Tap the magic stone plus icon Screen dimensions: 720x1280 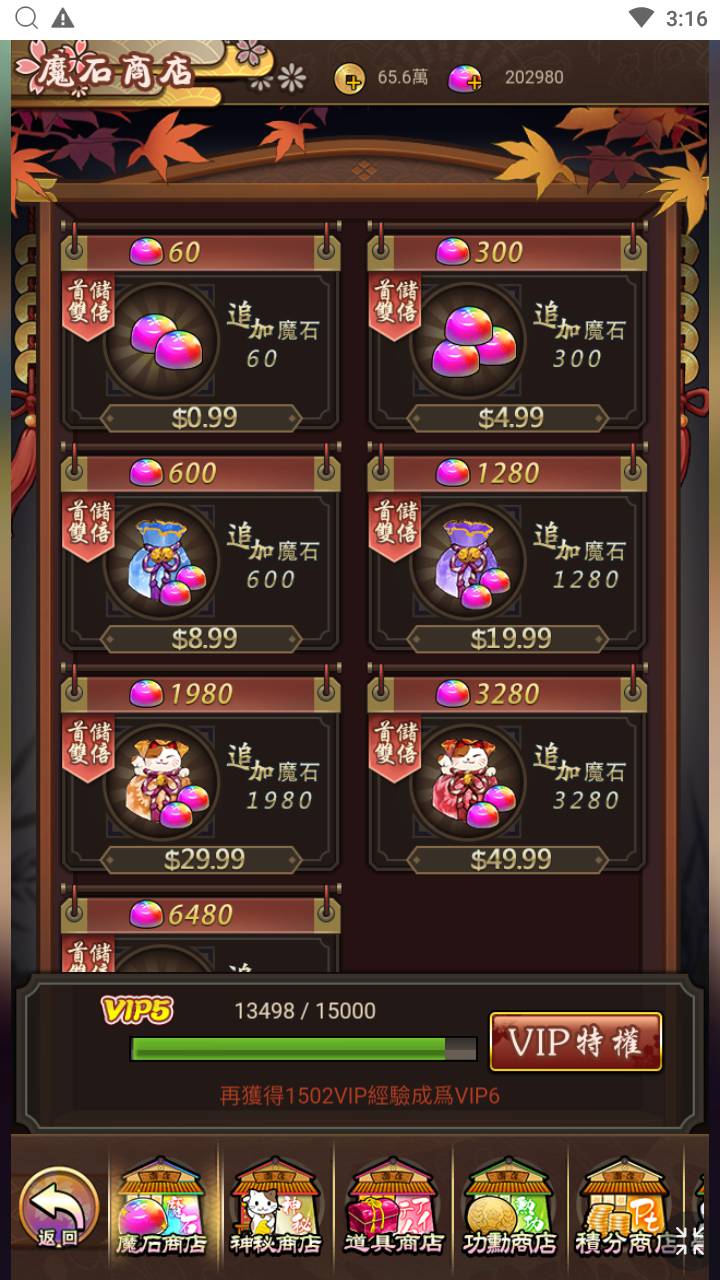[464, 78]
